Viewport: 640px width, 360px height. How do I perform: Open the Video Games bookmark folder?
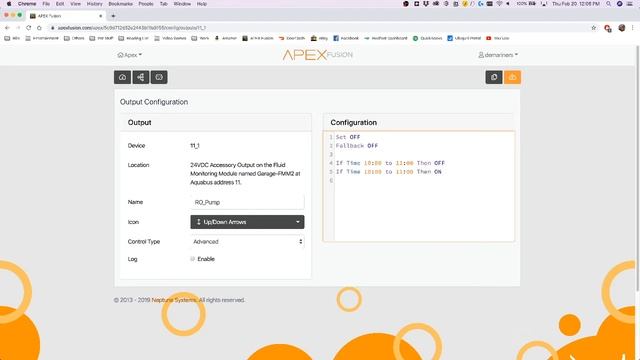coord(170,38)
